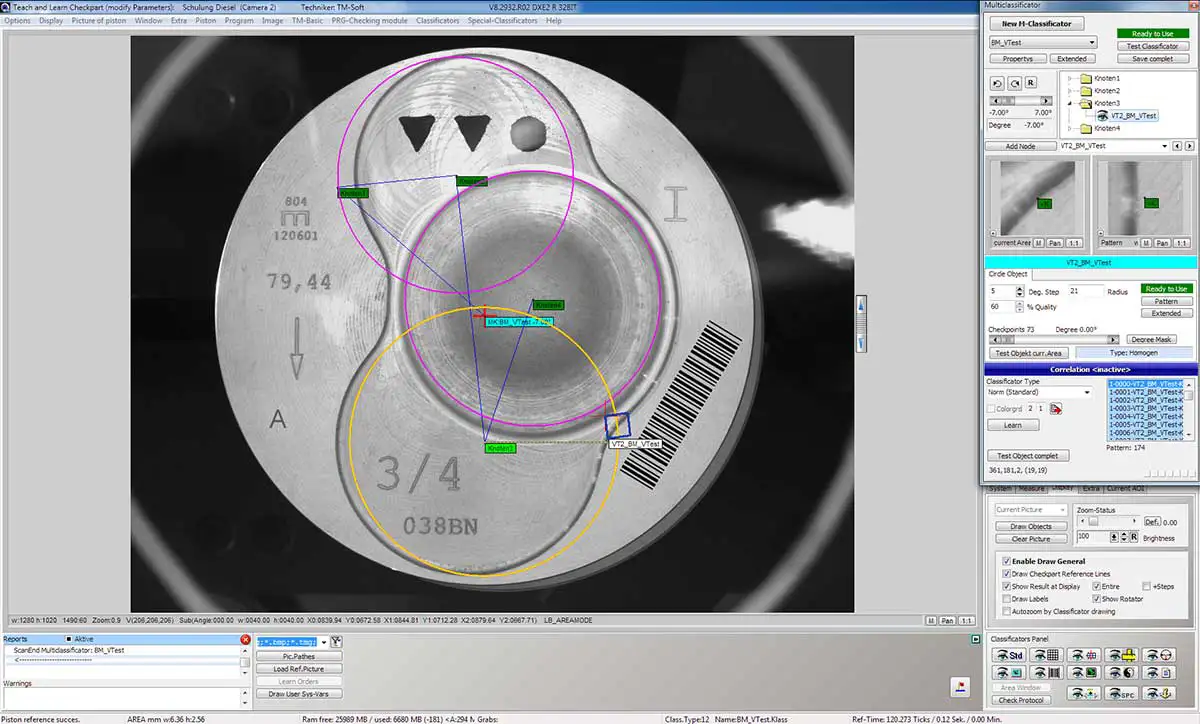Click New M-Classificator button

[x=1036, y=23]
